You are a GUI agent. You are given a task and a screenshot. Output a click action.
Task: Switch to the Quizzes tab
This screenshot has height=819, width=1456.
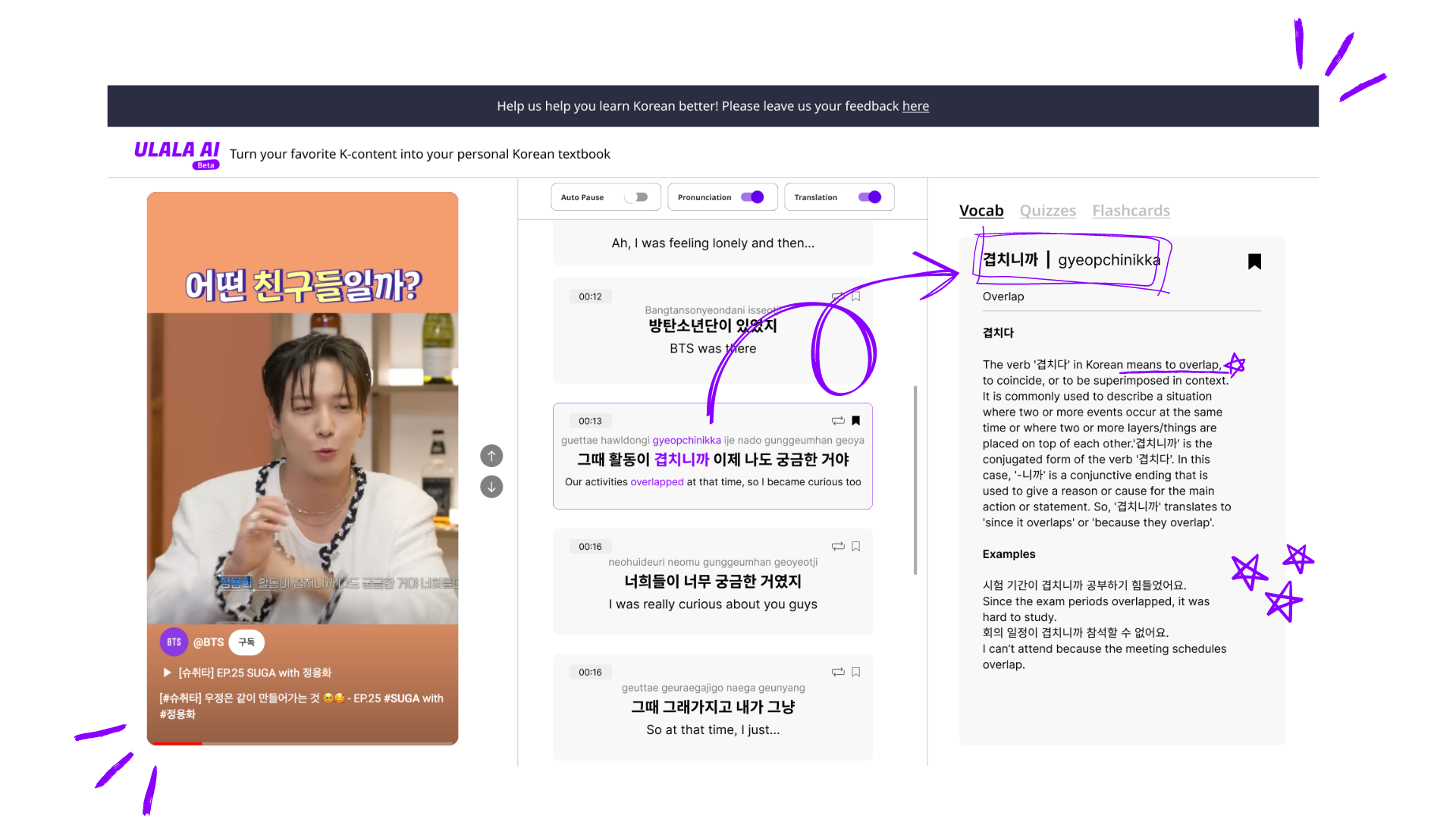[1047, 211]
